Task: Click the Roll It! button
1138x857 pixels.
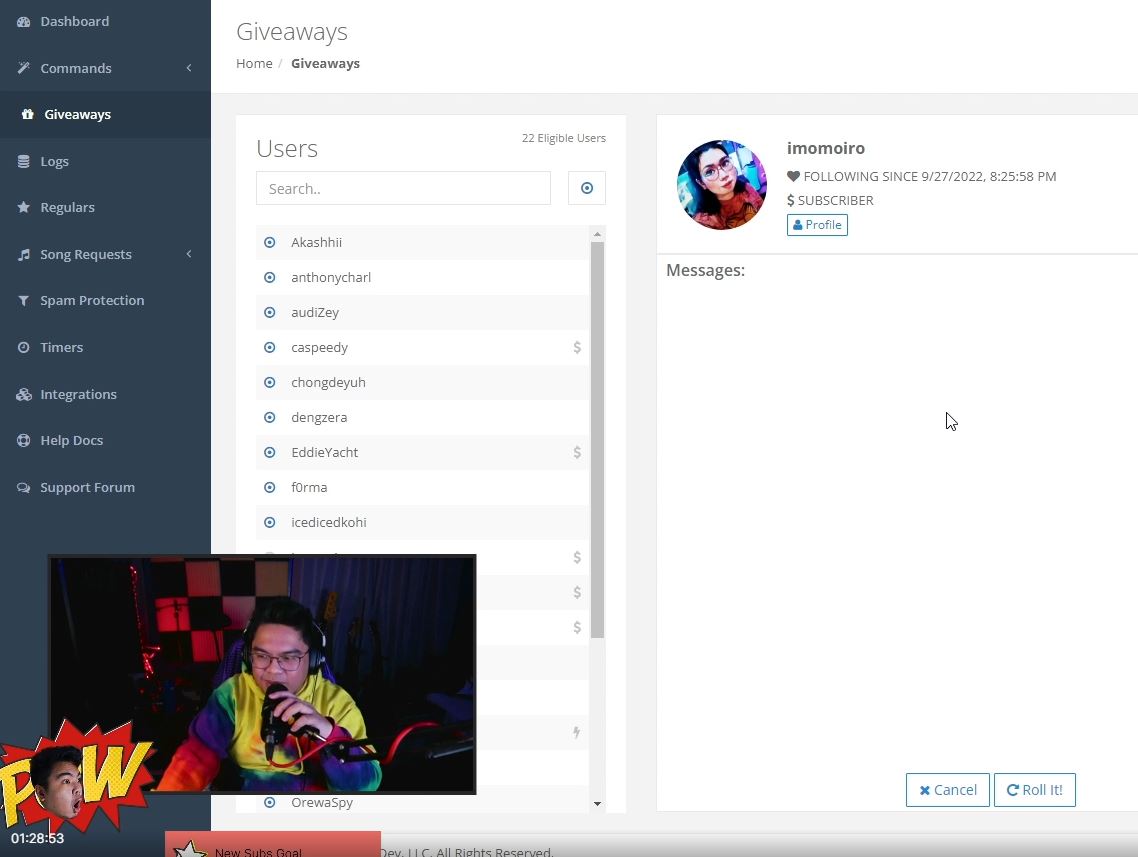Action: click(1034, 790)
